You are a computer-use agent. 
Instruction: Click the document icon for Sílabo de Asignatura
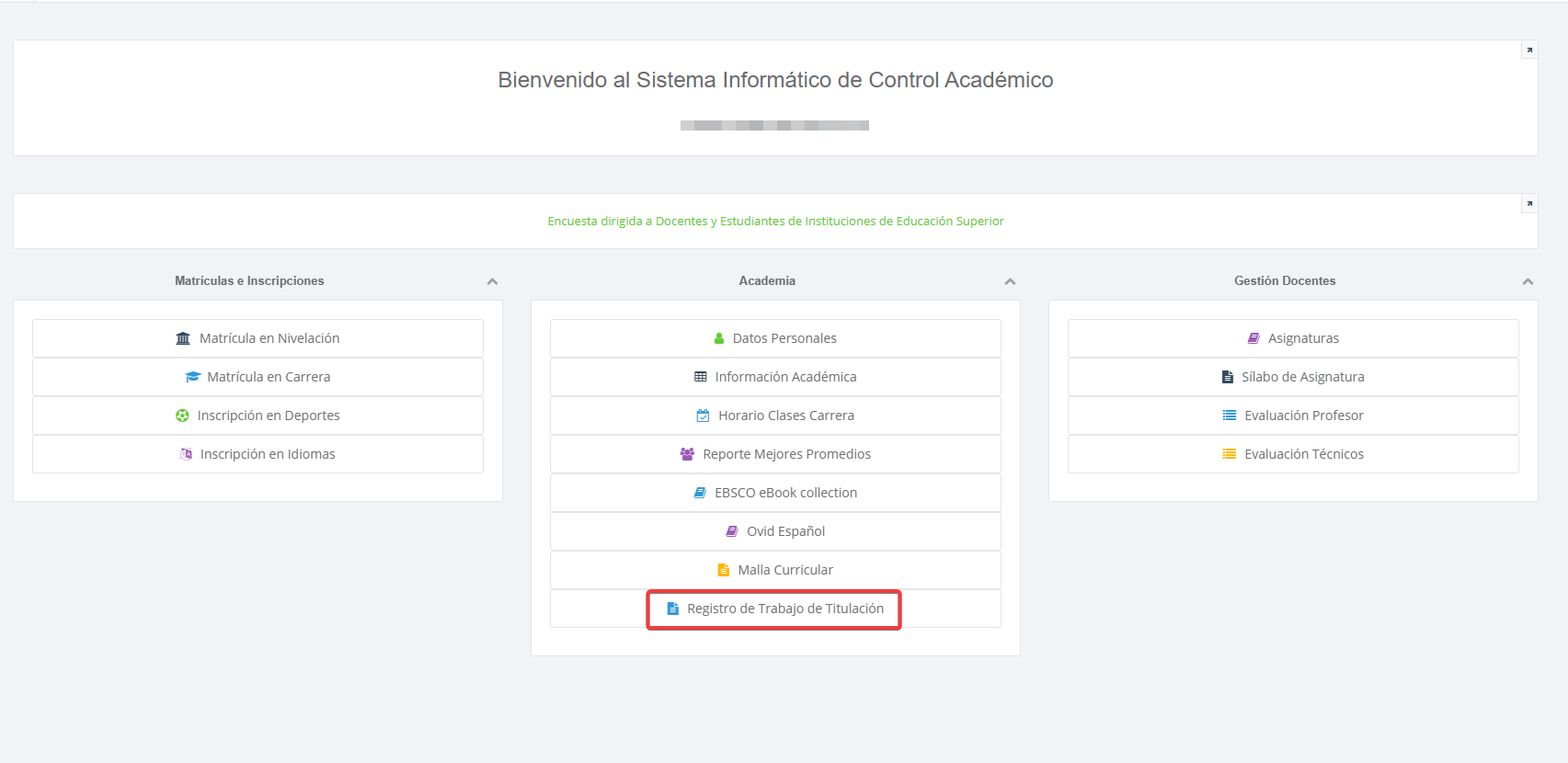pos(1227,377)
